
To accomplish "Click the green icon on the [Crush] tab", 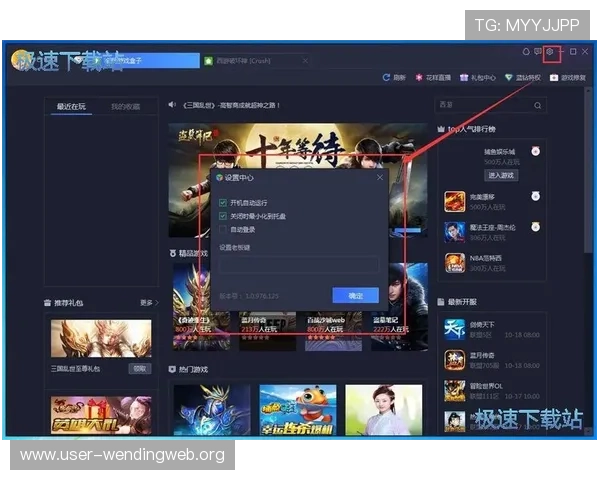I will pos(208,60).
